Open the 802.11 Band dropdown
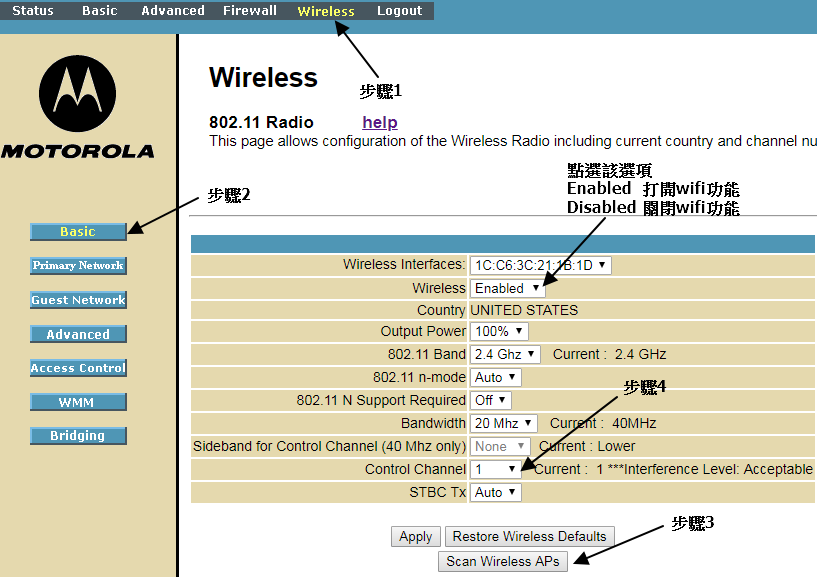This screenshot has width=817, height=577. 505,354
